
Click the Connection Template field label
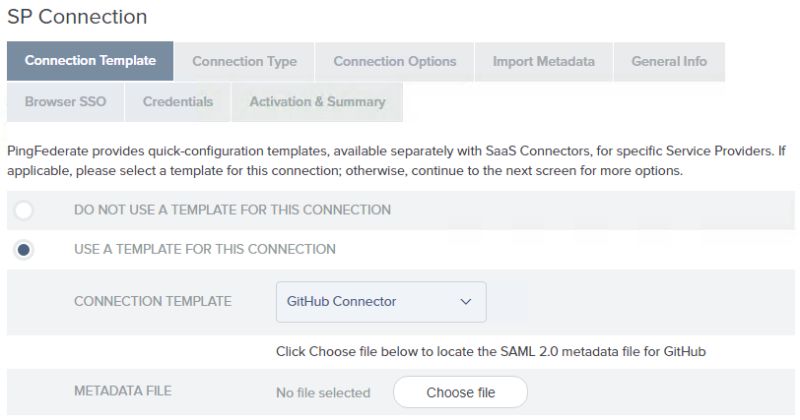click(x=152, y=301)
